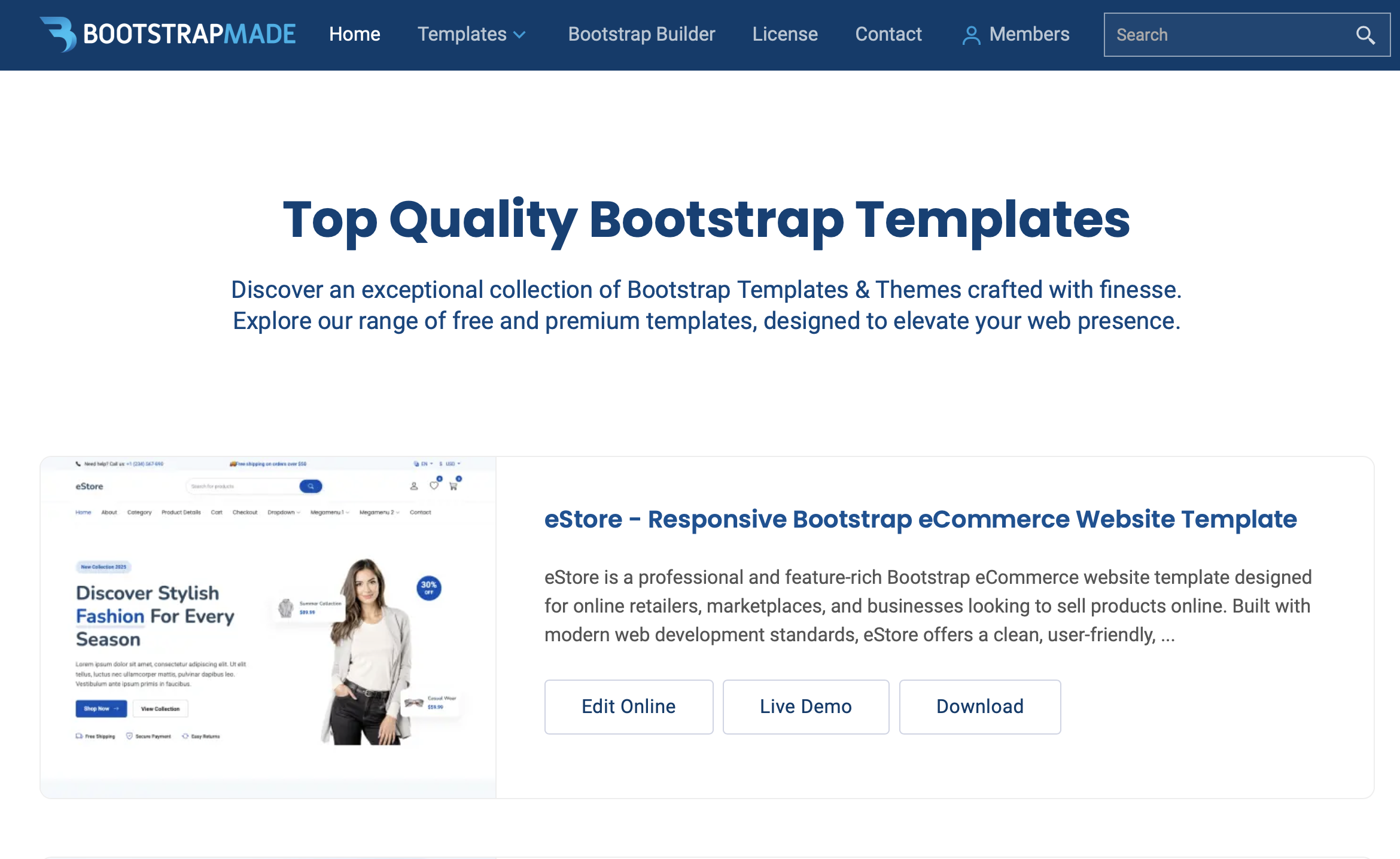Click the search magnifier icon
This screenshot has width=1400, height=859.
[1365, 35]
